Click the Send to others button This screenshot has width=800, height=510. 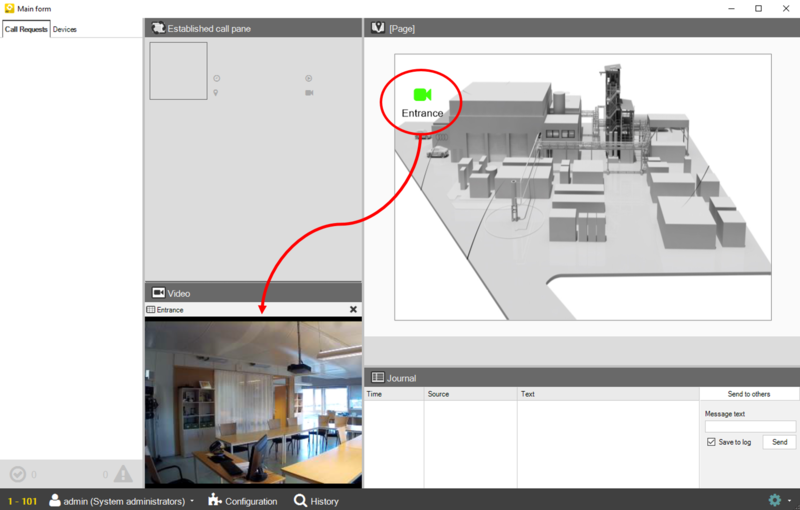click(x=748, y=394)
